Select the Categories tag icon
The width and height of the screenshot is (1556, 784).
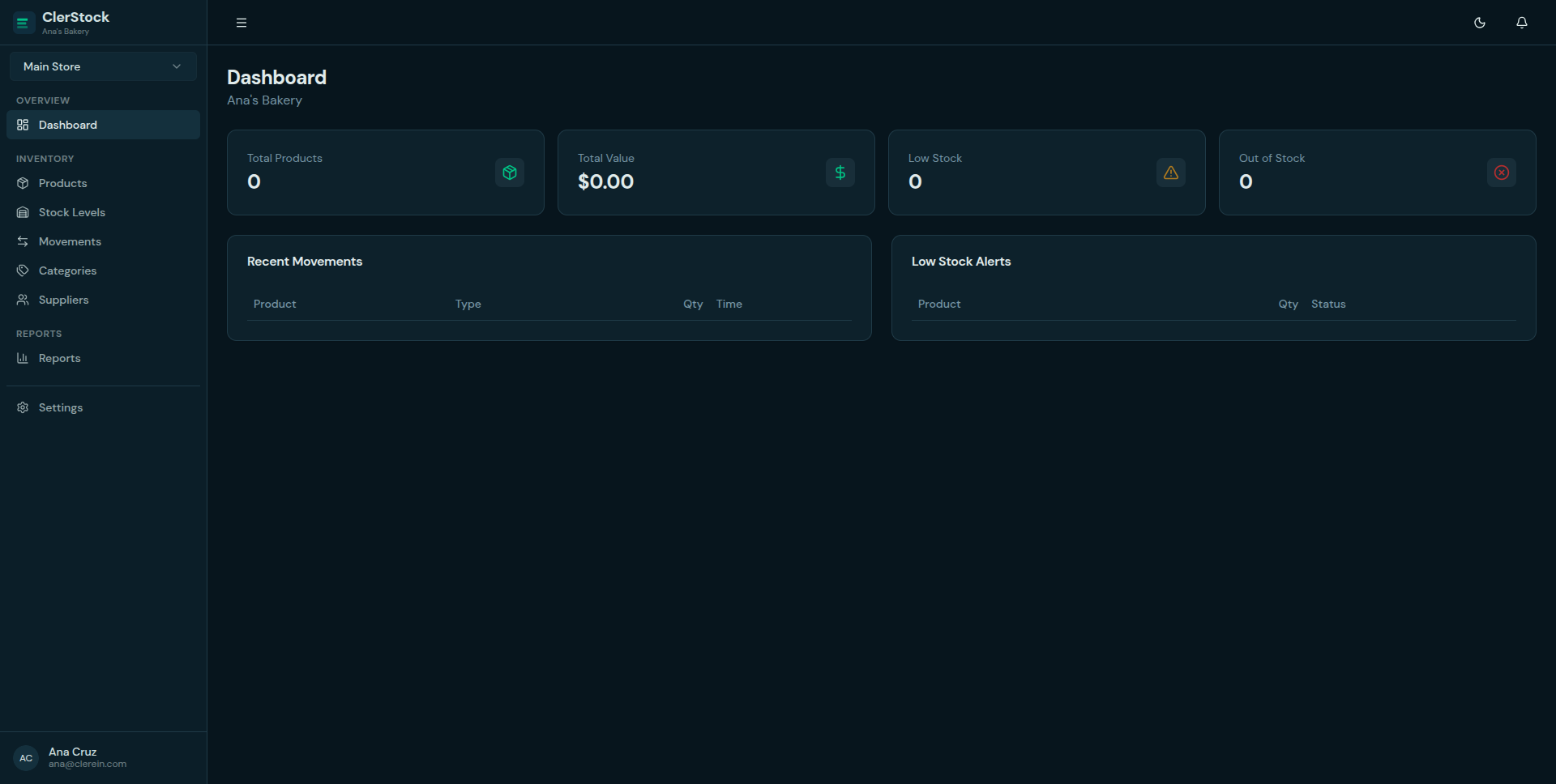23,271
